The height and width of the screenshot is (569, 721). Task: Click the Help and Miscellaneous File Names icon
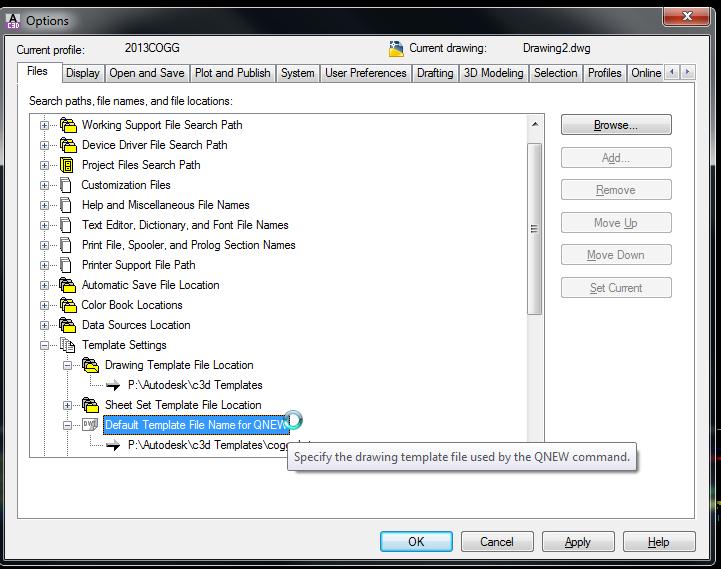pyautogui.click(x=66, y=205)
